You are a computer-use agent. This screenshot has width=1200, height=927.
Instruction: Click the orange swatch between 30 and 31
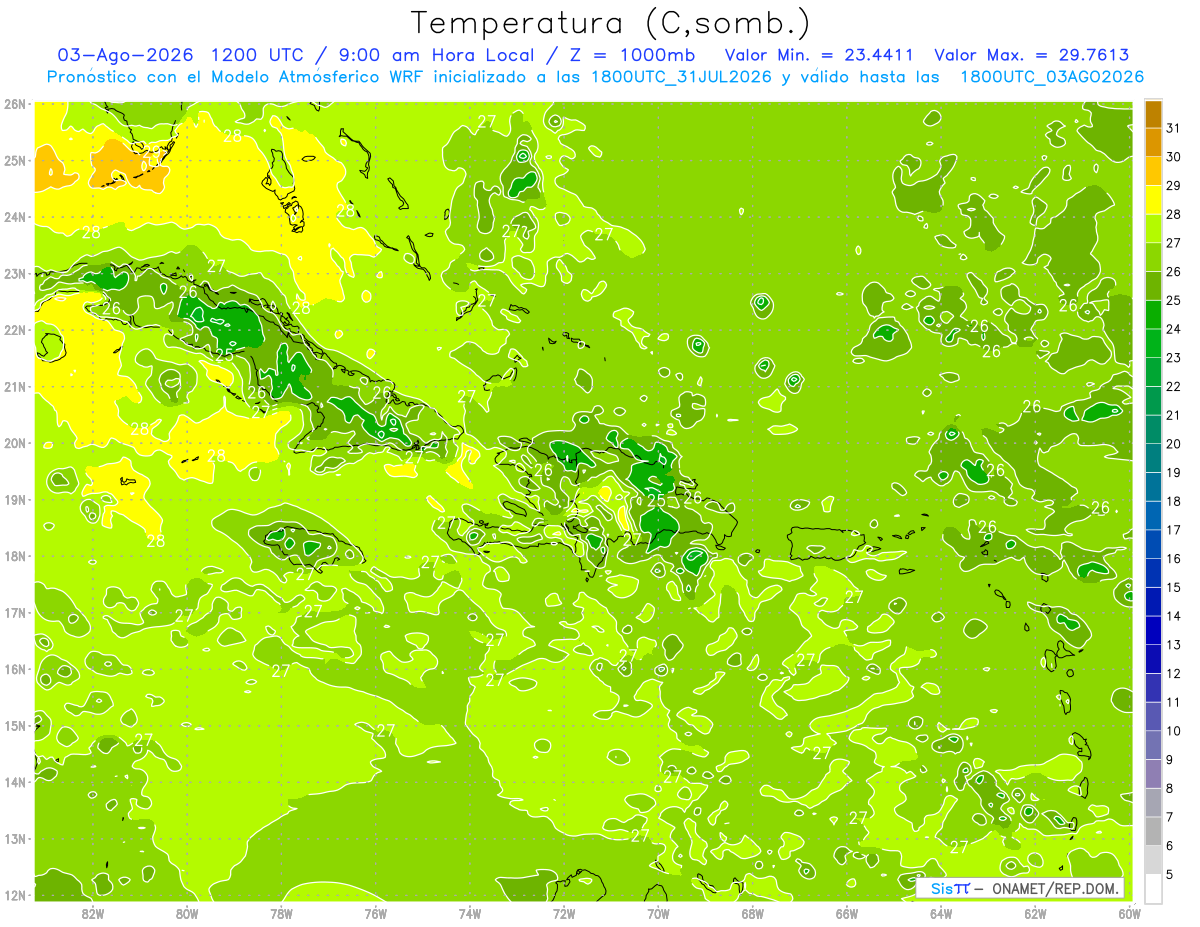point(1153,143)
